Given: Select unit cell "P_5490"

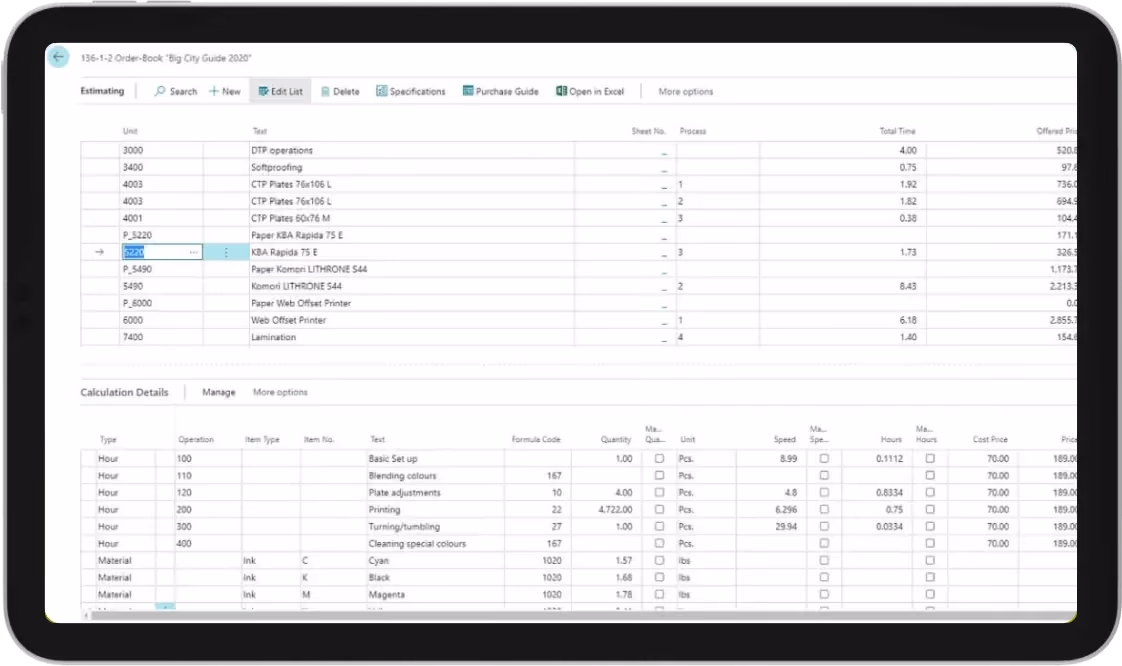Looking at the screenshot, I should pyautogui.click(x=137, y=270).
